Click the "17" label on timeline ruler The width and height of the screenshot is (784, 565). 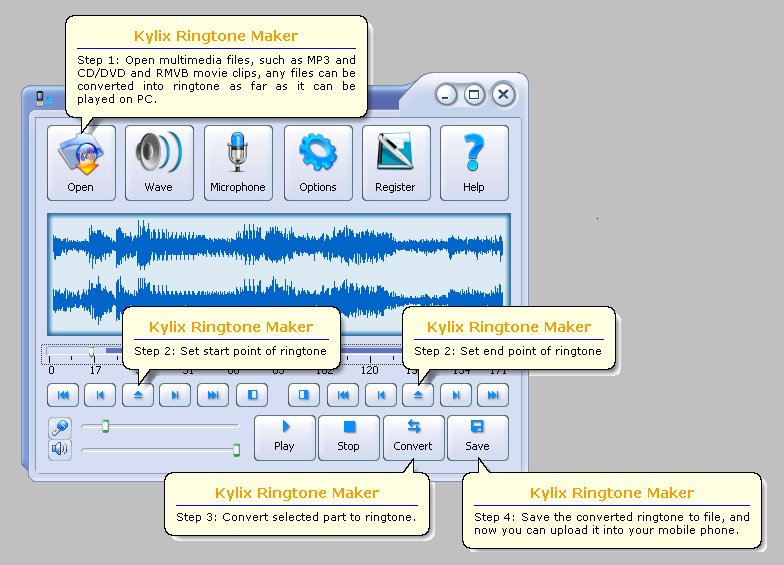pos(96,370)
